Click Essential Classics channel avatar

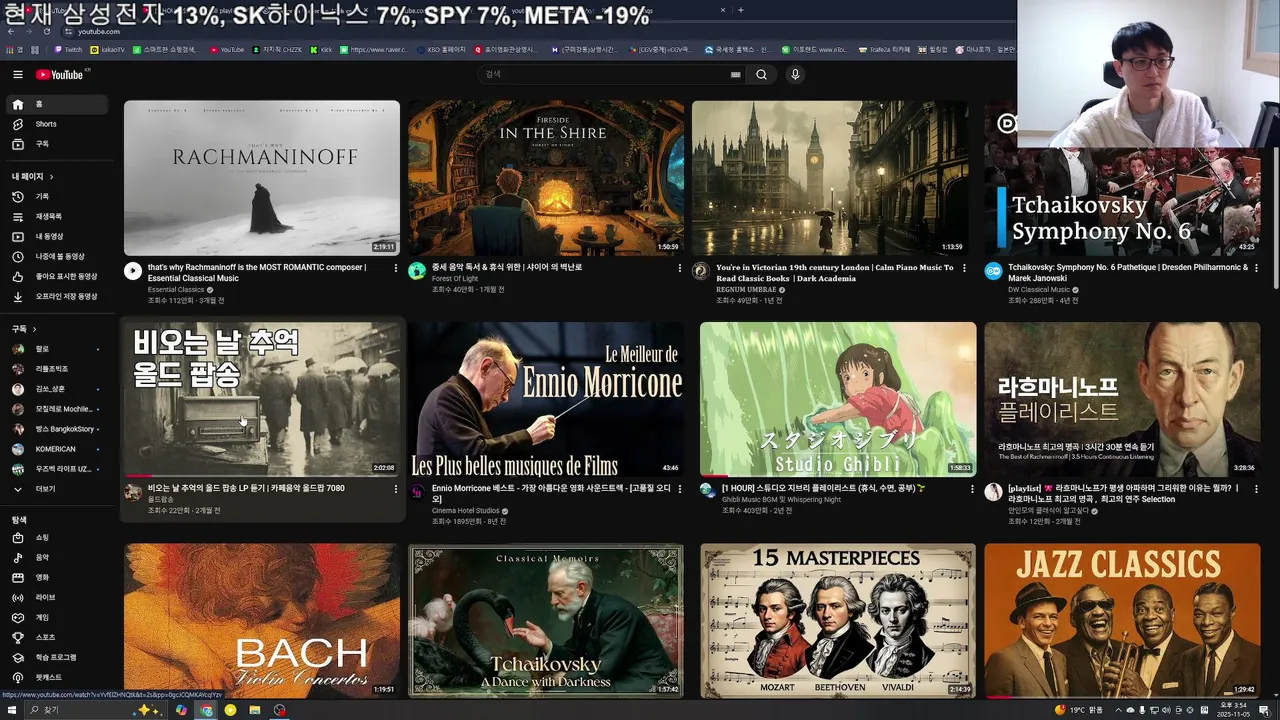[133, 271]
